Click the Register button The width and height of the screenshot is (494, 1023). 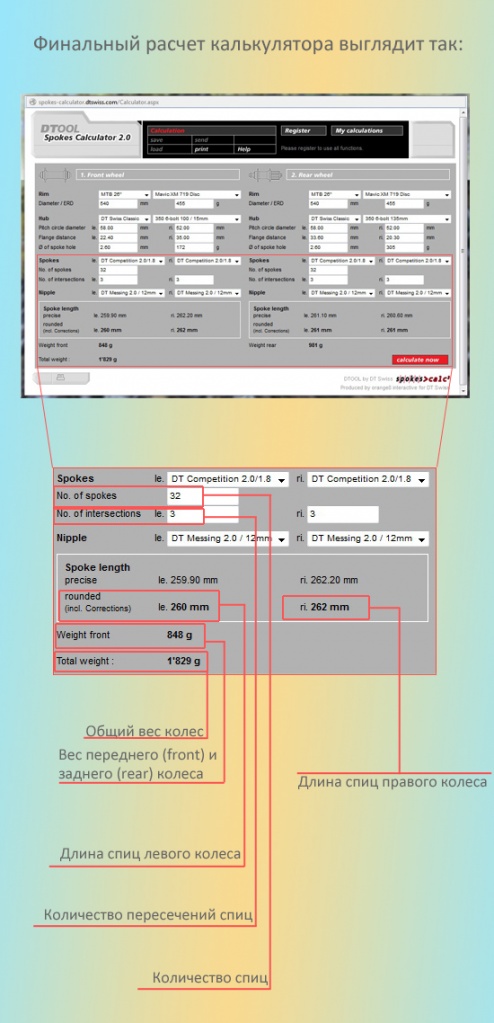click(303, 130)
